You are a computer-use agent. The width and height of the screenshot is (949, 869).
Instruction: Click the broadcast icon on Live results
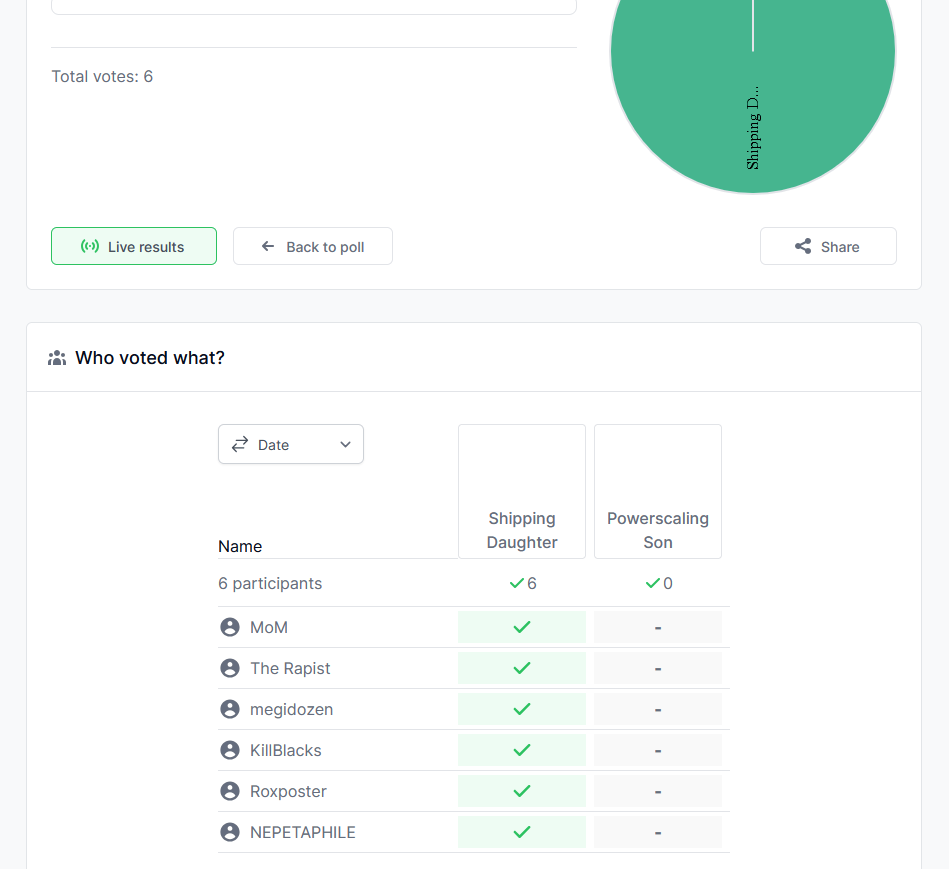[90, 246]
